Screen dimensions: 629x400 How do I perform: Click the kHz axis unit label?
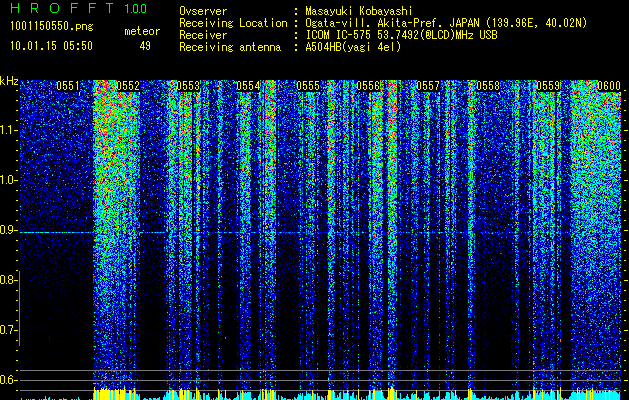click(9, 81)
